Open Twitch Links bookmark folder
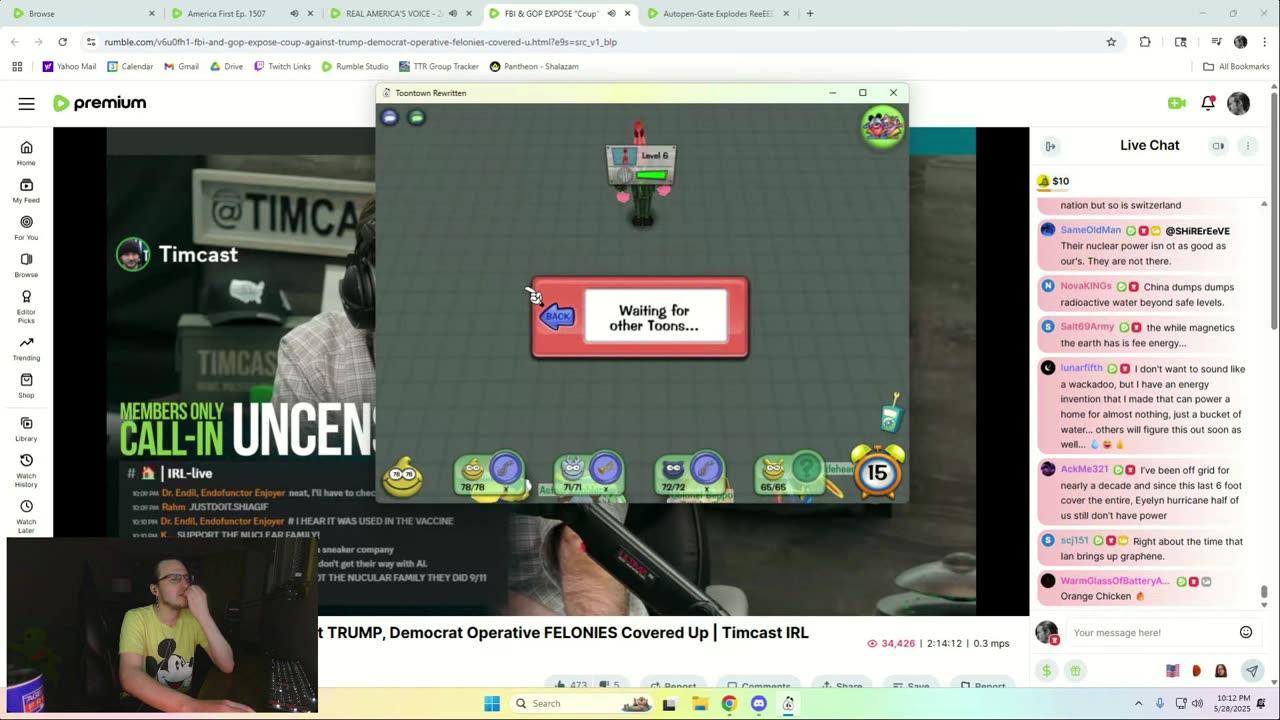This screenshot has height=720, width=1280. [x=281, y=66]
